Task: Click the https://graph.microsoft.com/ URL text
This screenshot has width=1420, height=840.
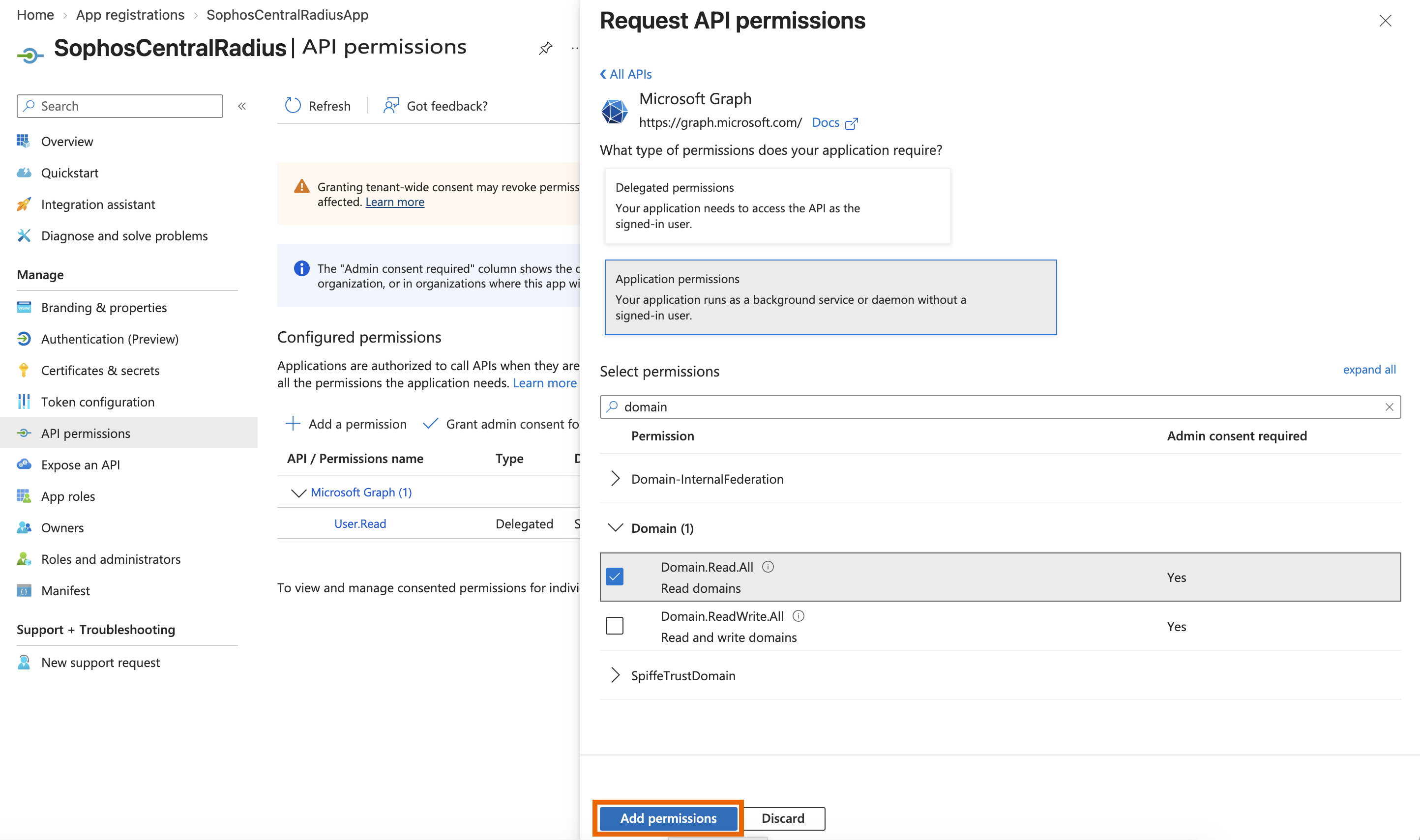Action: tap(720, 122)
